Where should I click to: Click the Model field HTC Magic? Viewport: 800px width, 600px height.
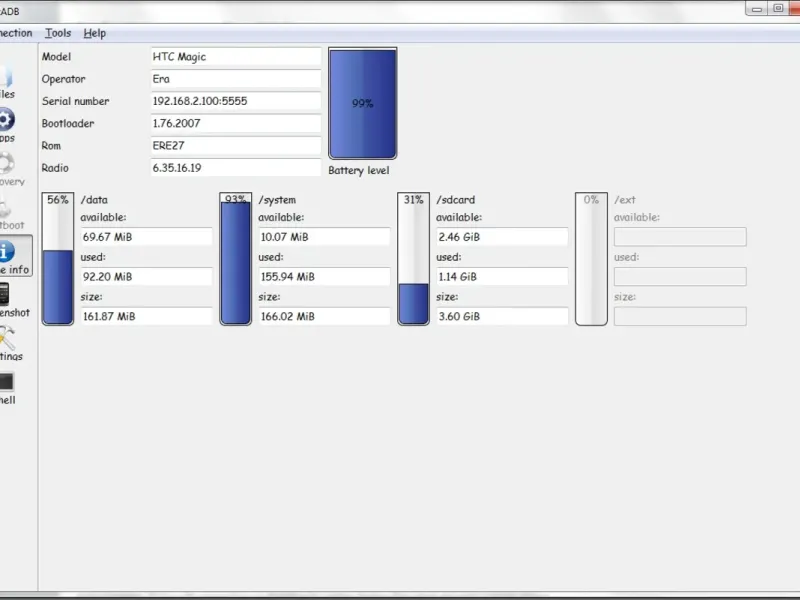pos(236,57)
